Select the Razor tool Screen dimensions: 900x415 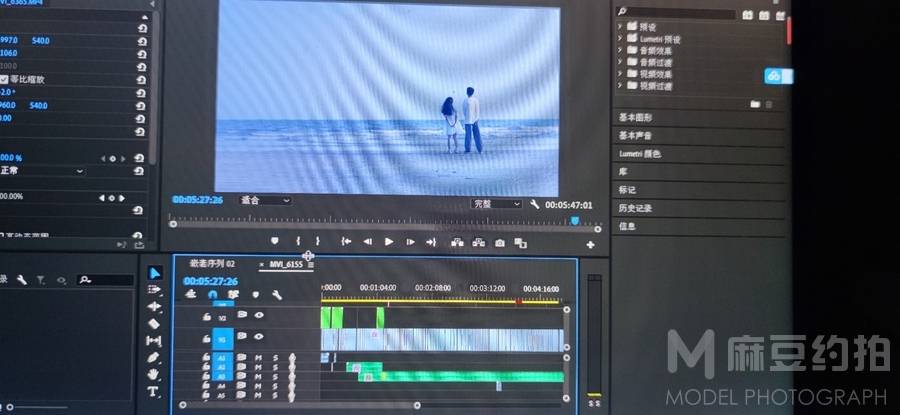coord(153,324)
